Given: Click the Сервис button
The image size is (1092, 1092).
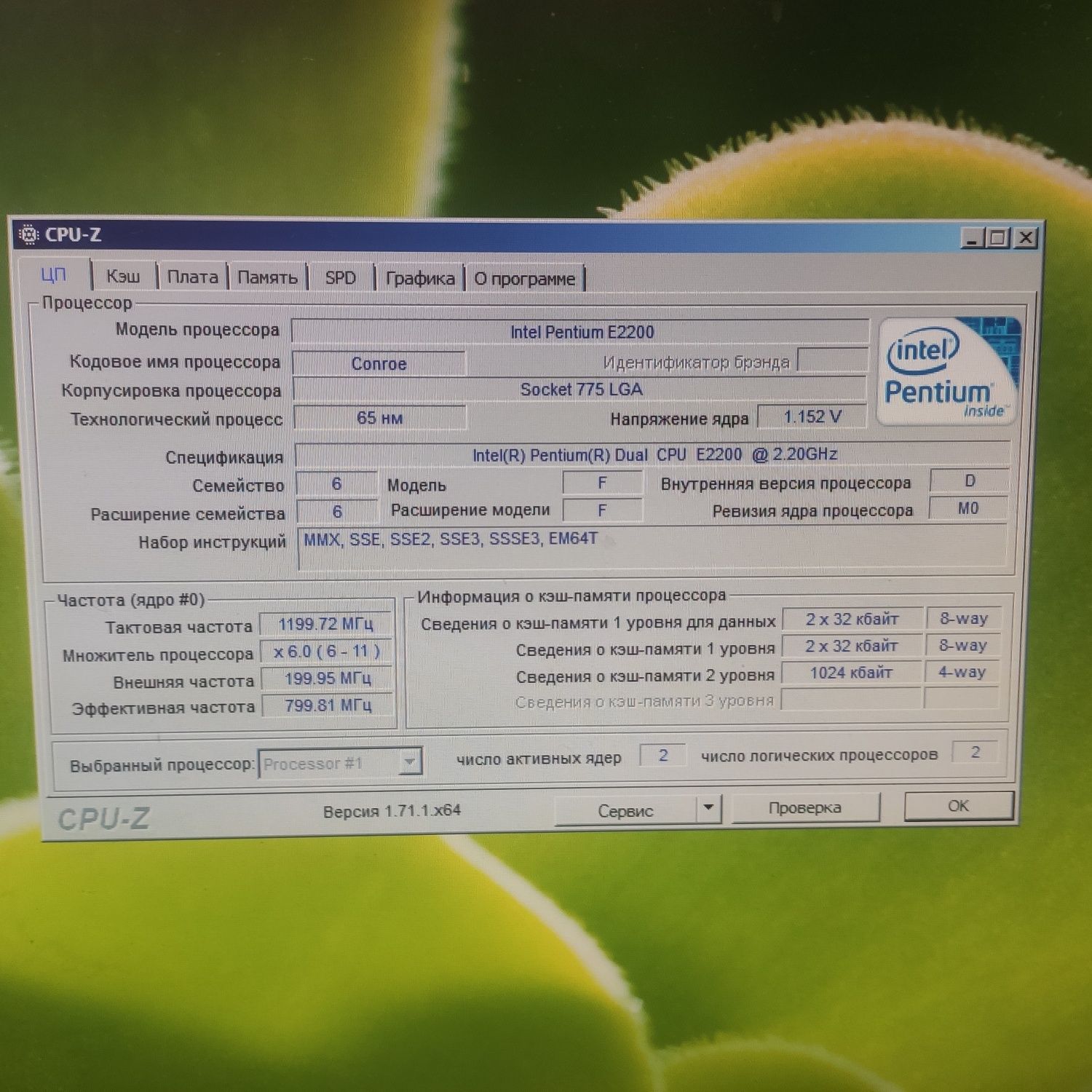Looking at the screenshot, I should tap(625, 811).
